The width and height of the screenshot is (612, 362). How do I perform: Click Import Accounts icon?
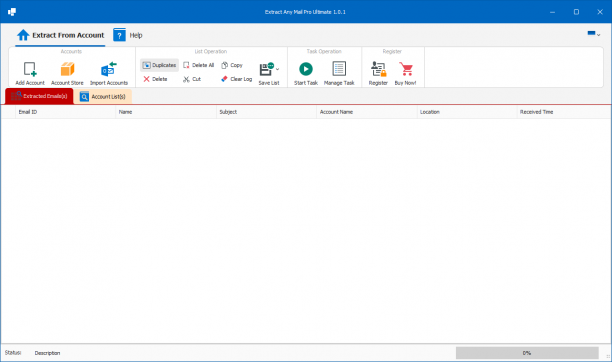tap(109, 69)
